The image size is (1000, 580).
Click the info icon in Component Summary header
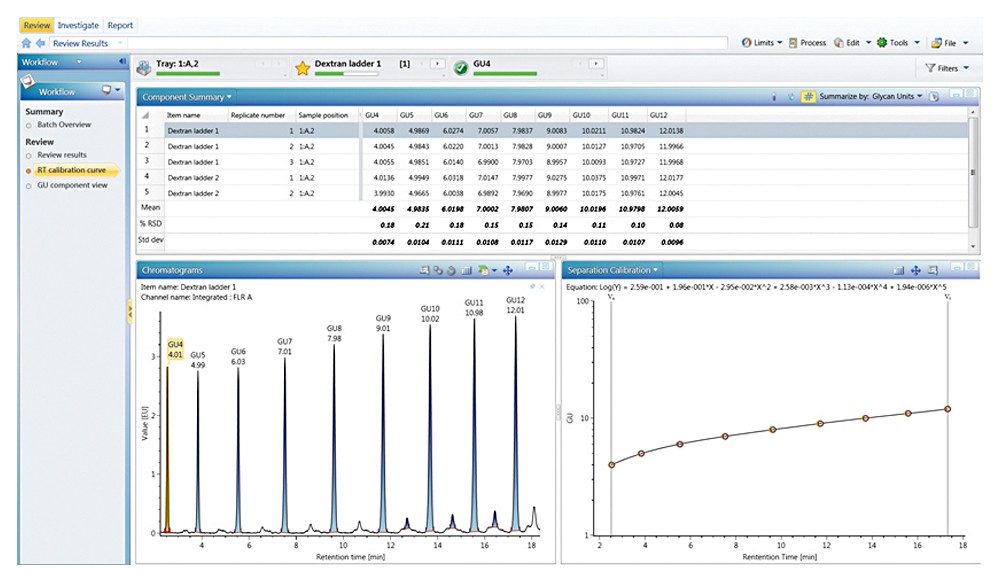(774, 97)
